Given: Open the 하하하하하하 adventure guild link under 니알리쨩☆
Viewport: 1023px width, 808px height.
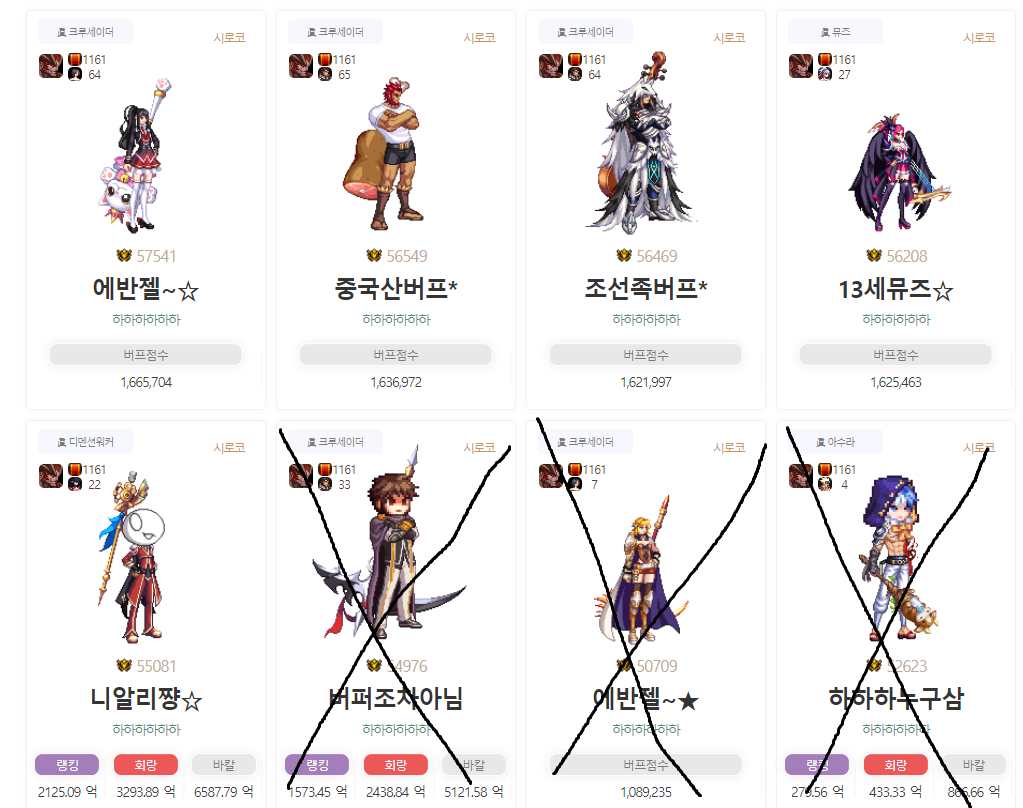Looking at the screenshot, I should pos(146,729).
